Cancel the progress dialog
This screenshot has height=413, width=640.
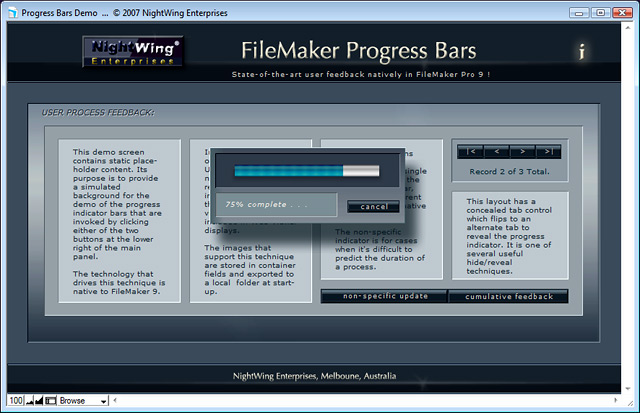pos(373,206)
